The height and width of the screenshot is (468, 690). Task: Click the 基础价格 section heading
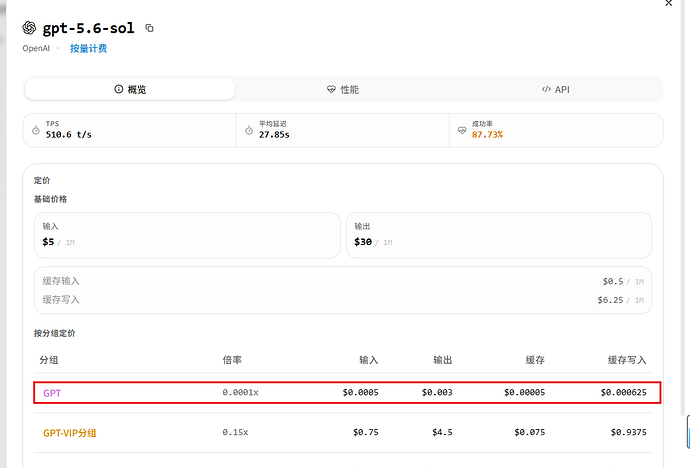[x=50, y=199]
